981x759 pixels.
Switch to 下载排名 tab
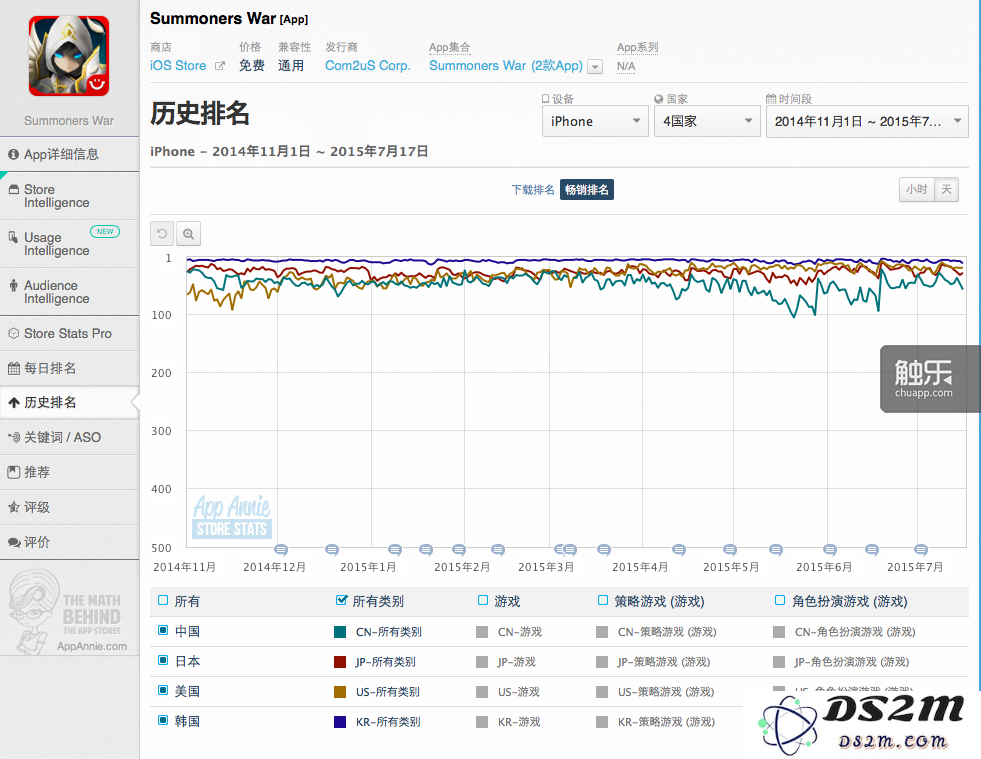coord(533,190)
